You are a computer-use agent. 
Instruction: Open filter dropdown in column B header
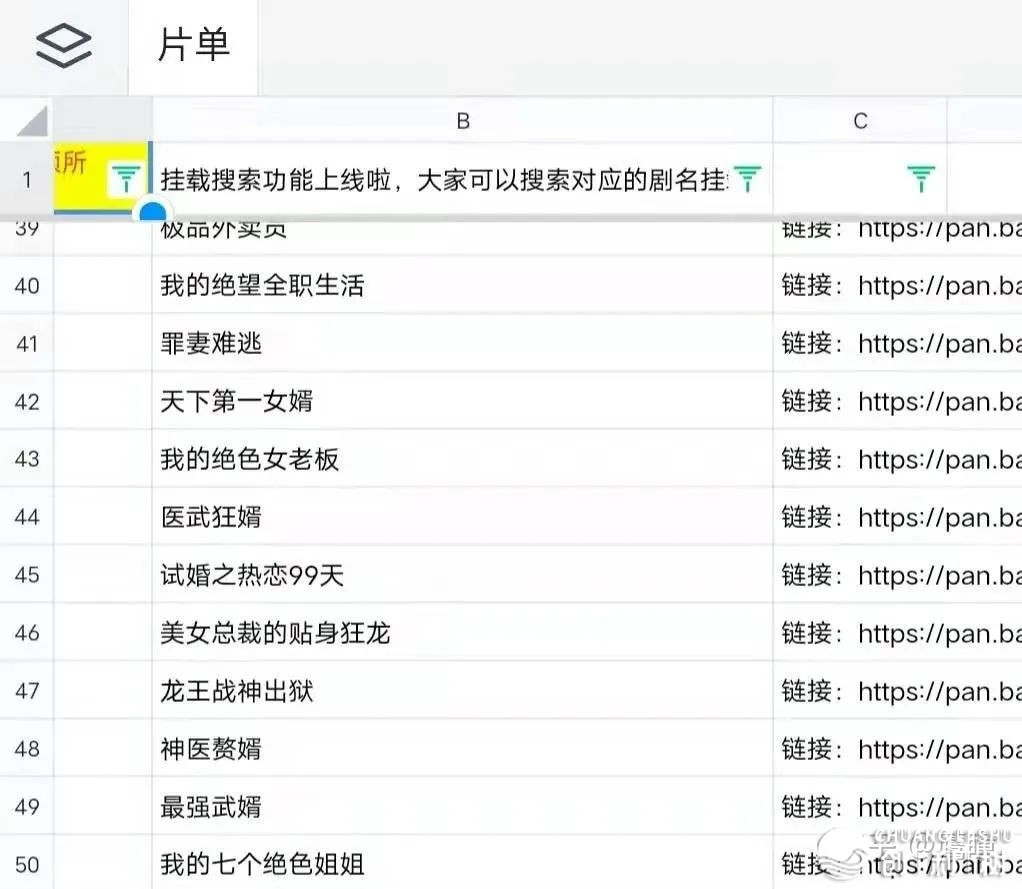coord(747,180)
